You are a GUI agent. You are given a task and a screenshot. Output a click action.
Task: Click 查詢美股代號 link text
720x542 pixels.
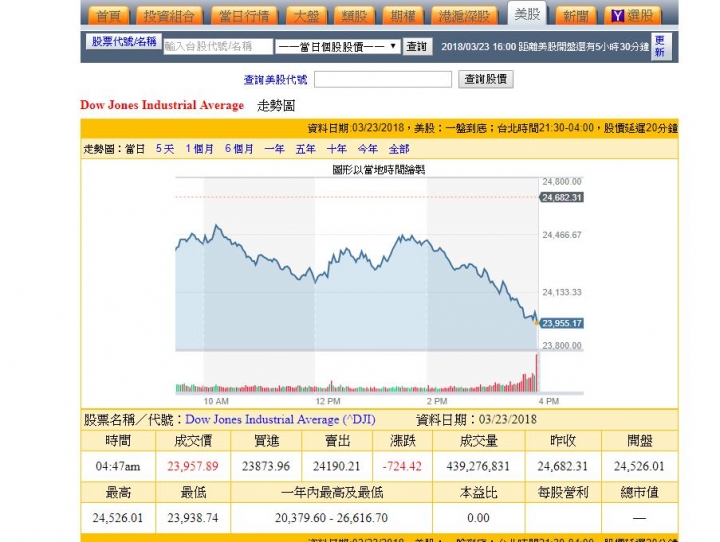click(276, 79)
